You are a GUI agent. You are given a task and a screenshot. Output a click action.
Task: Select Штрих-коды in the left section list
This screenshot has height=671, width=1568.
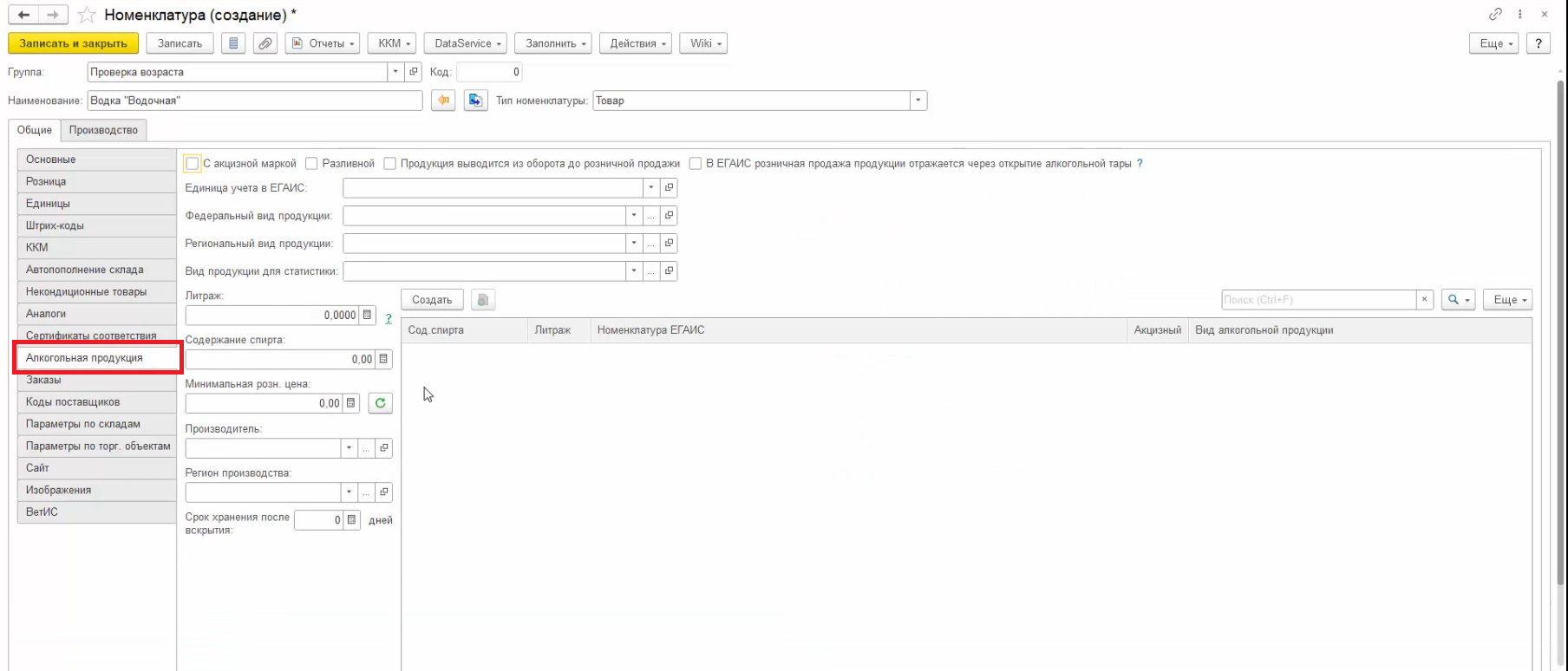point(55,225)
